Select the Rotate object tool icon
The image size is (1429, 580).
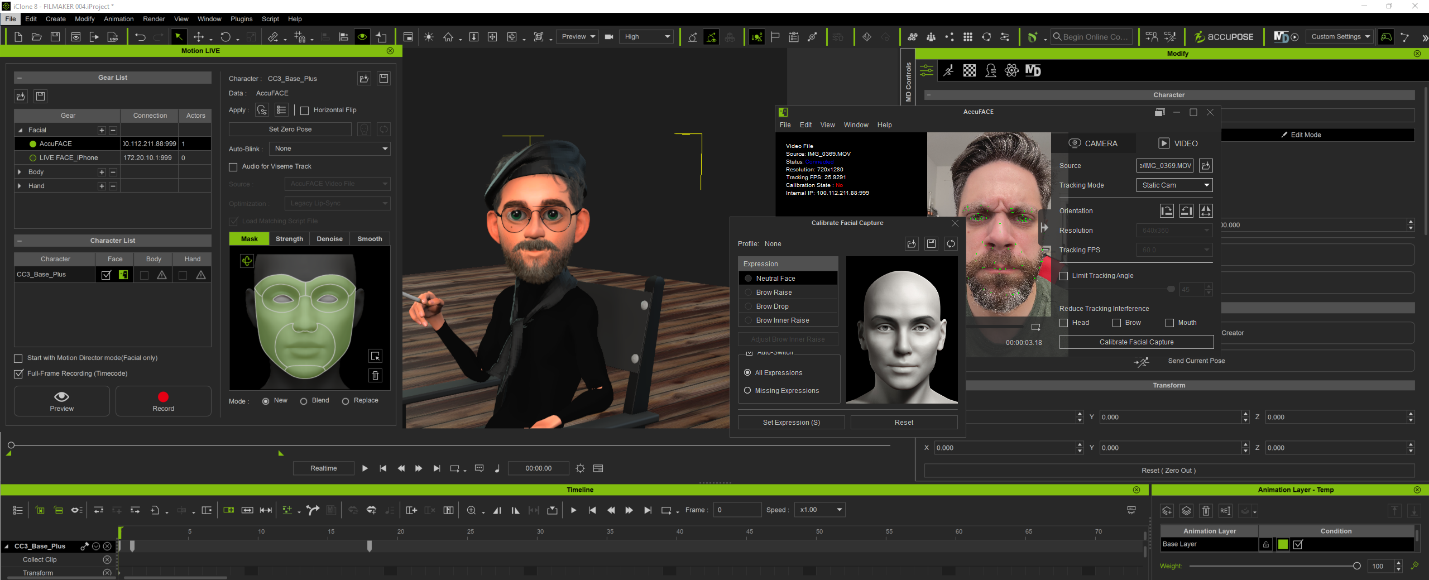click(x=225, y=36)
